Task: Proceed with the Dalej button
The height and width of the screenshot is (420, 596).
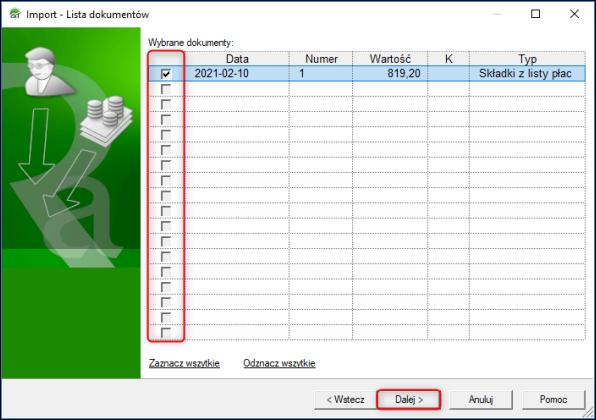Action: 409,399
